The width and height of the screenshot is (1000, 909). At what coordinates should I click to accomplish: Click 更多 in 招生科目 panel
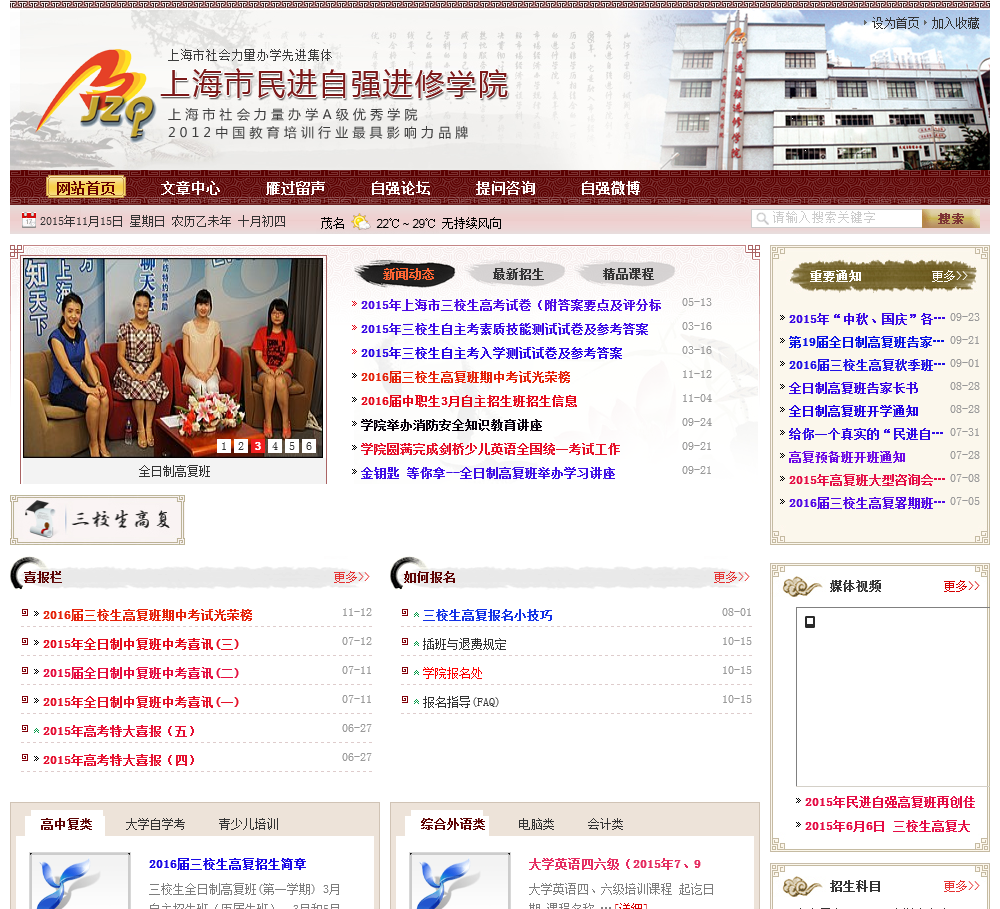pyautogui.click(x=962, y=886)
